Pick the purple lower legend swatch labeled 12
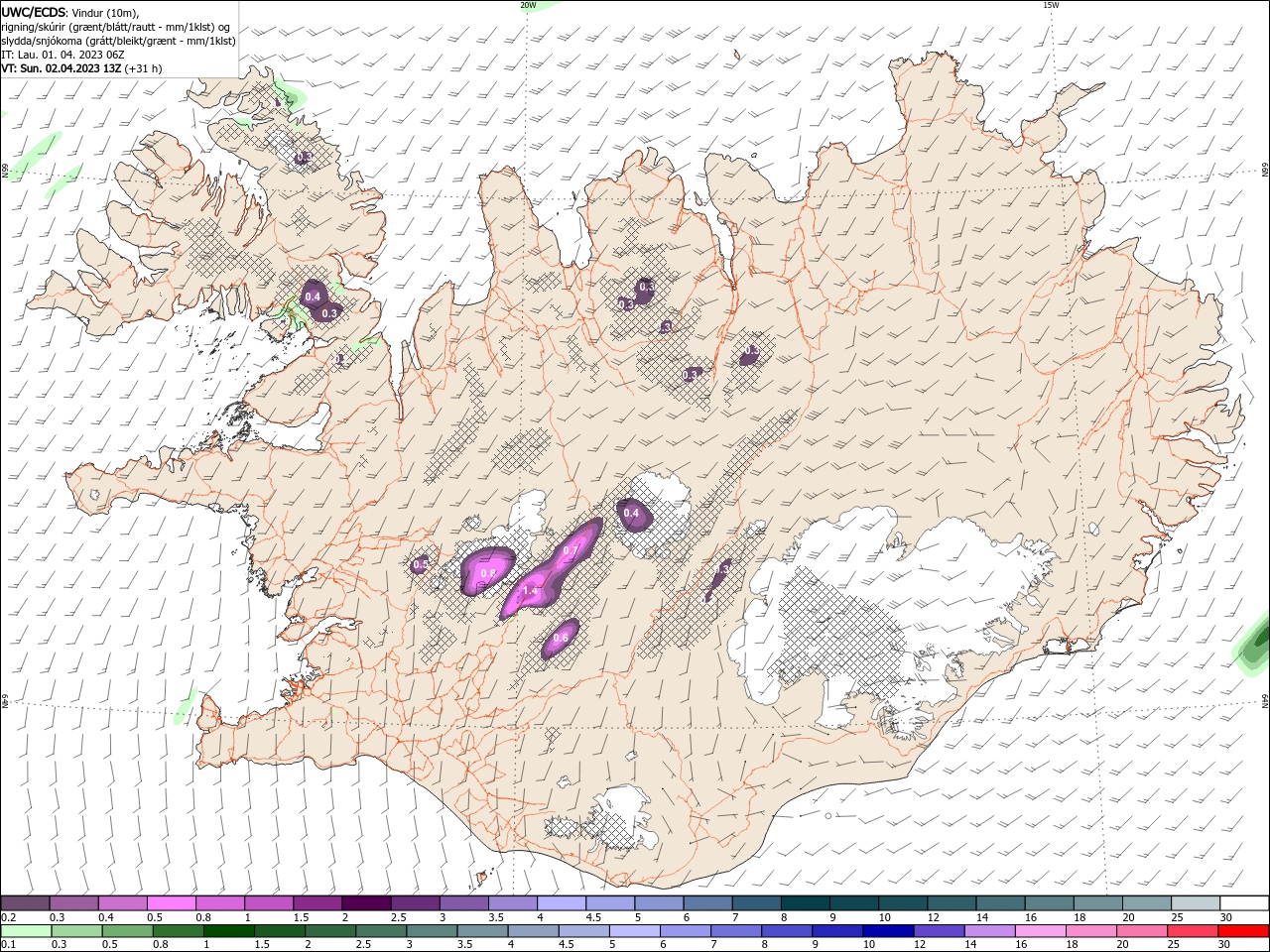 pyautogui.click(x=940, y=931)
